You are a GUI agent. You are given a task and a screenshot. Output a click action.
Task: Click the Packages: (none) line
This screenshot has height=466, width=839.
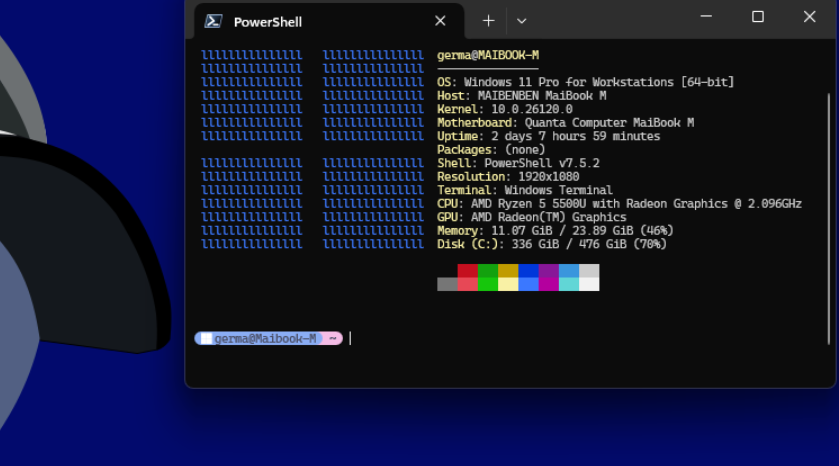[x=491, y=150]
